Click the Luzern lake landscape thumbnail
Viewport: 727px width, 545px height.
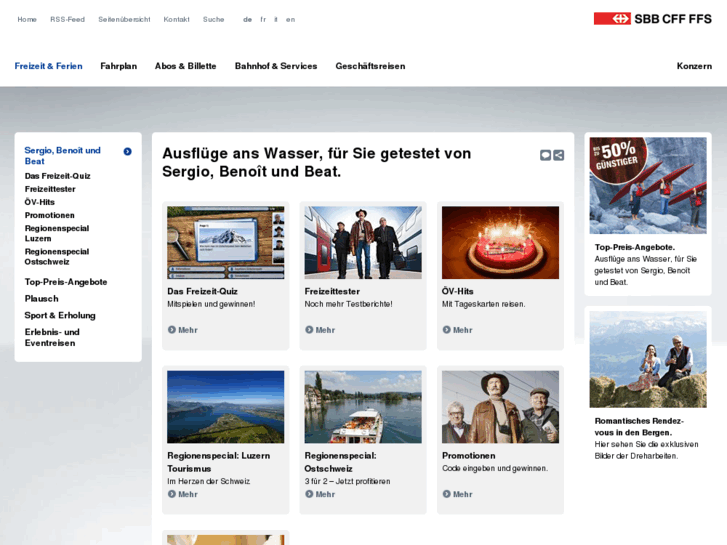click(x=226, y=407)
